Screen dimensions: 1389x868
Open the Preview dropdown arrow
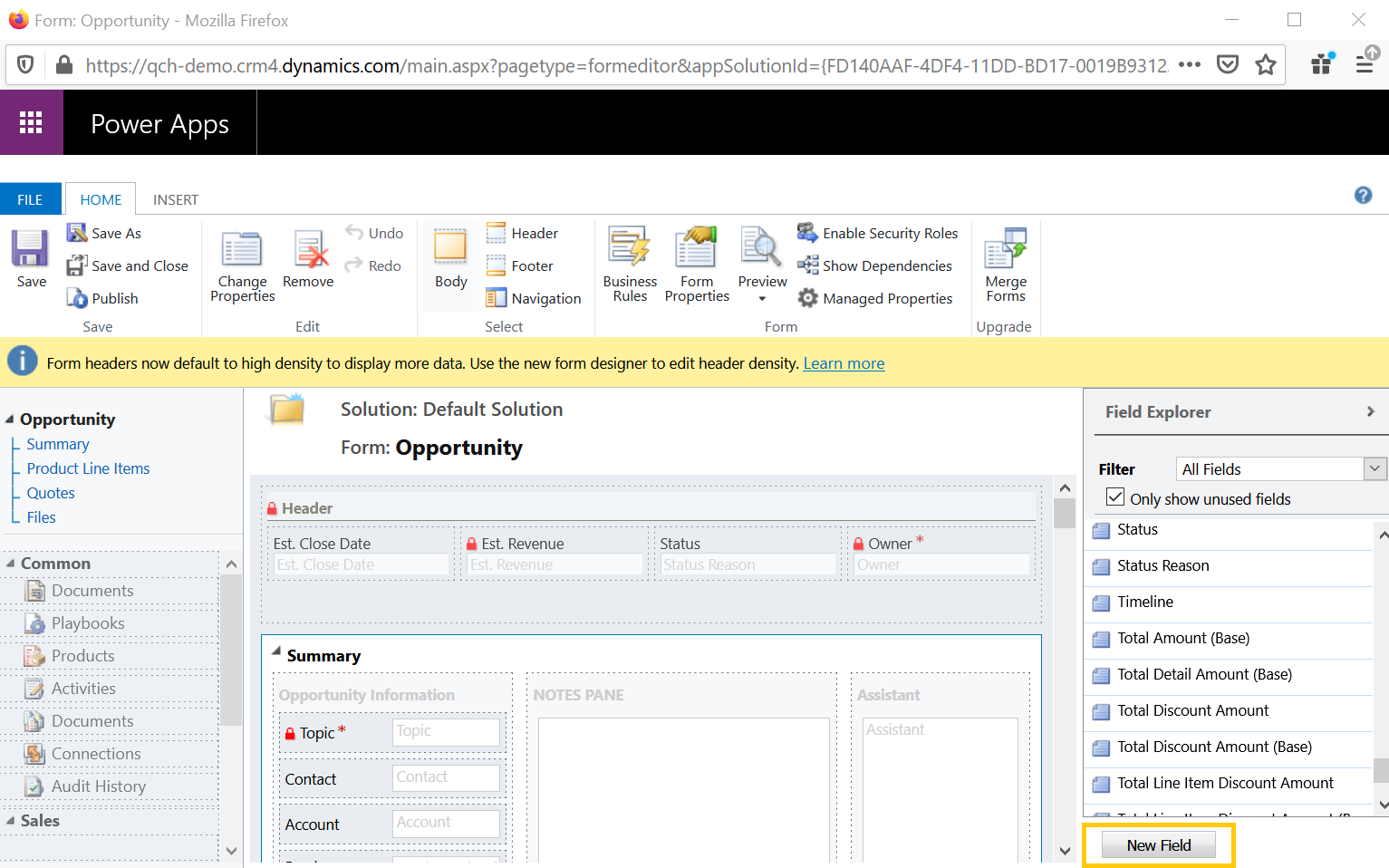pyautogui.click(x=762, y=299)
